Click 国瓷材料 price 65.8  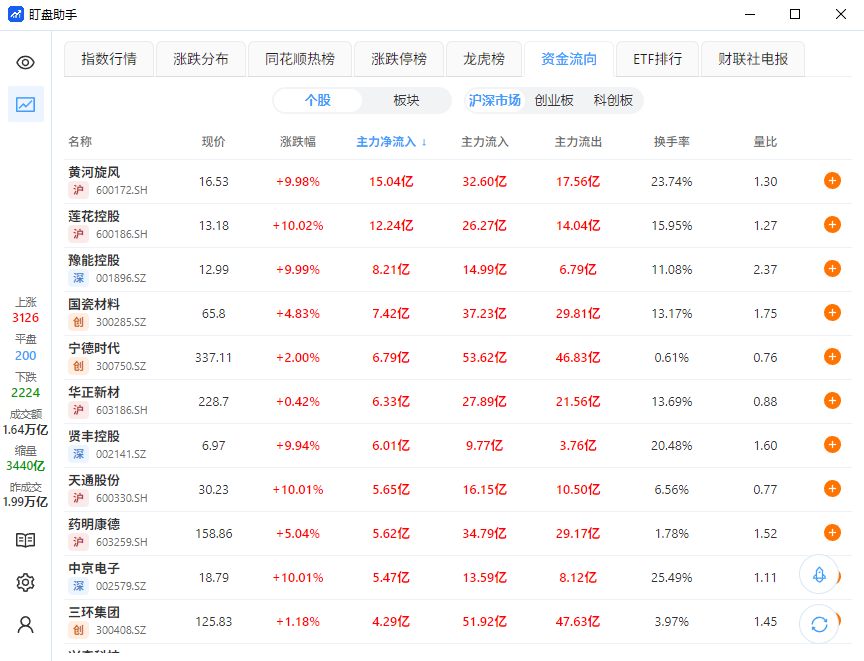point(213,313)
